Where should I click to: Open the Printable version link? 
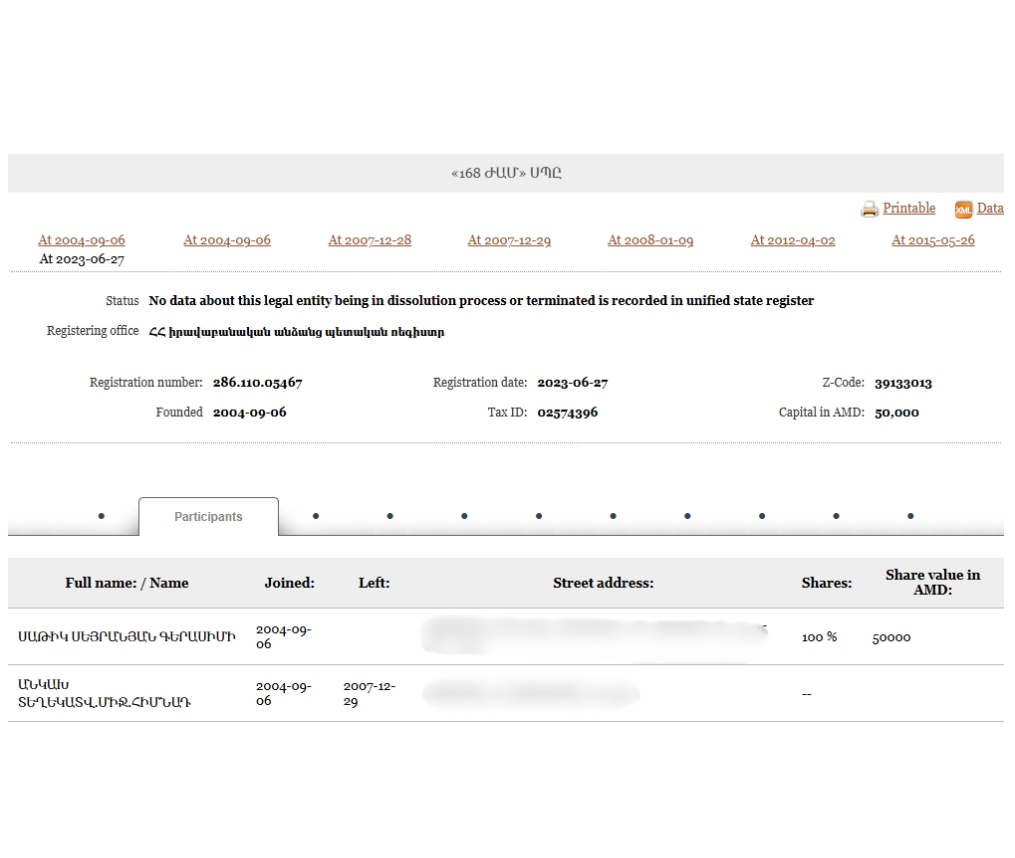pyautogui.click(x=908, y=208)
